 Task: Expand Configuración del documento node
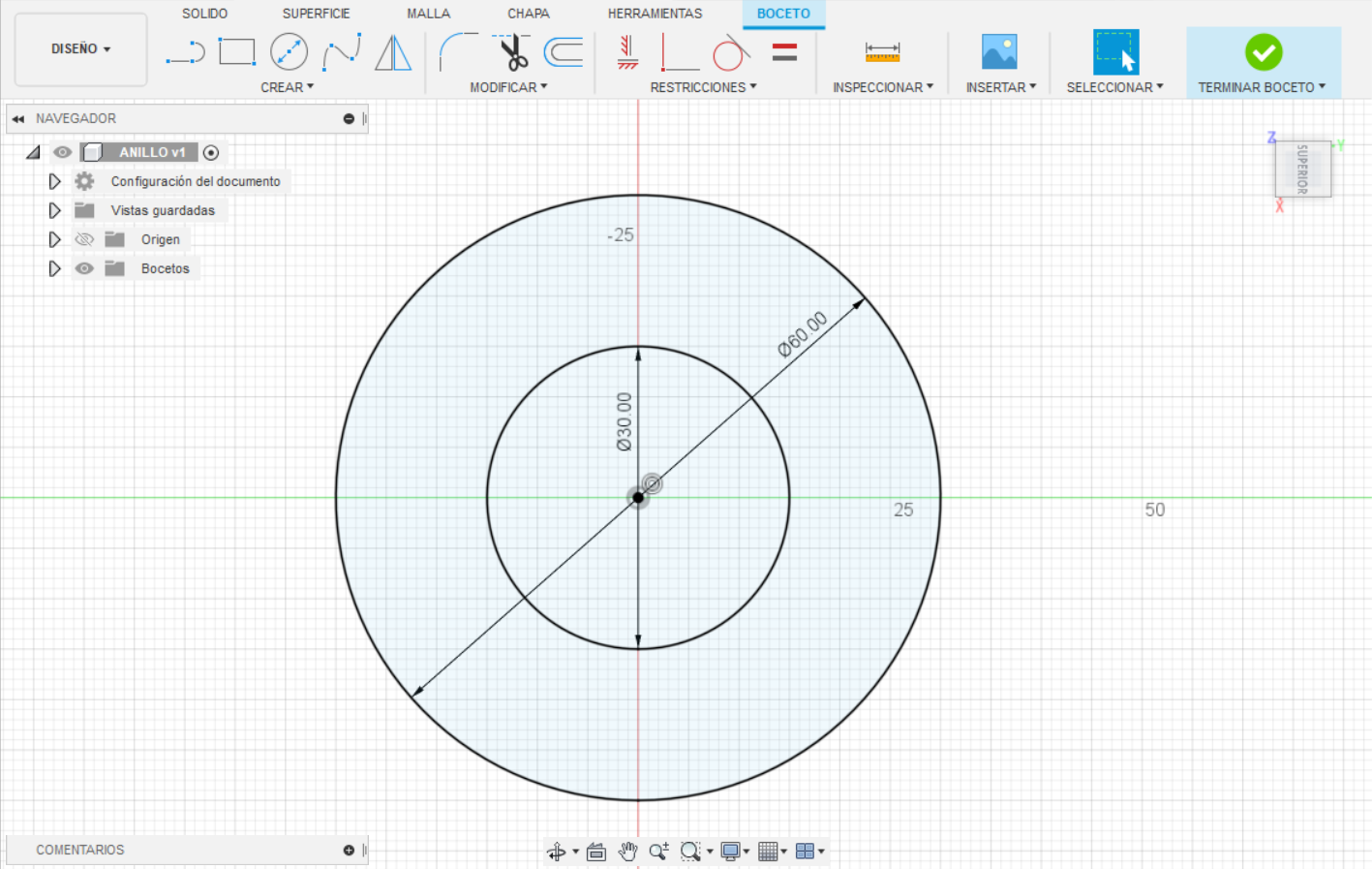click(x=54, y=181)
